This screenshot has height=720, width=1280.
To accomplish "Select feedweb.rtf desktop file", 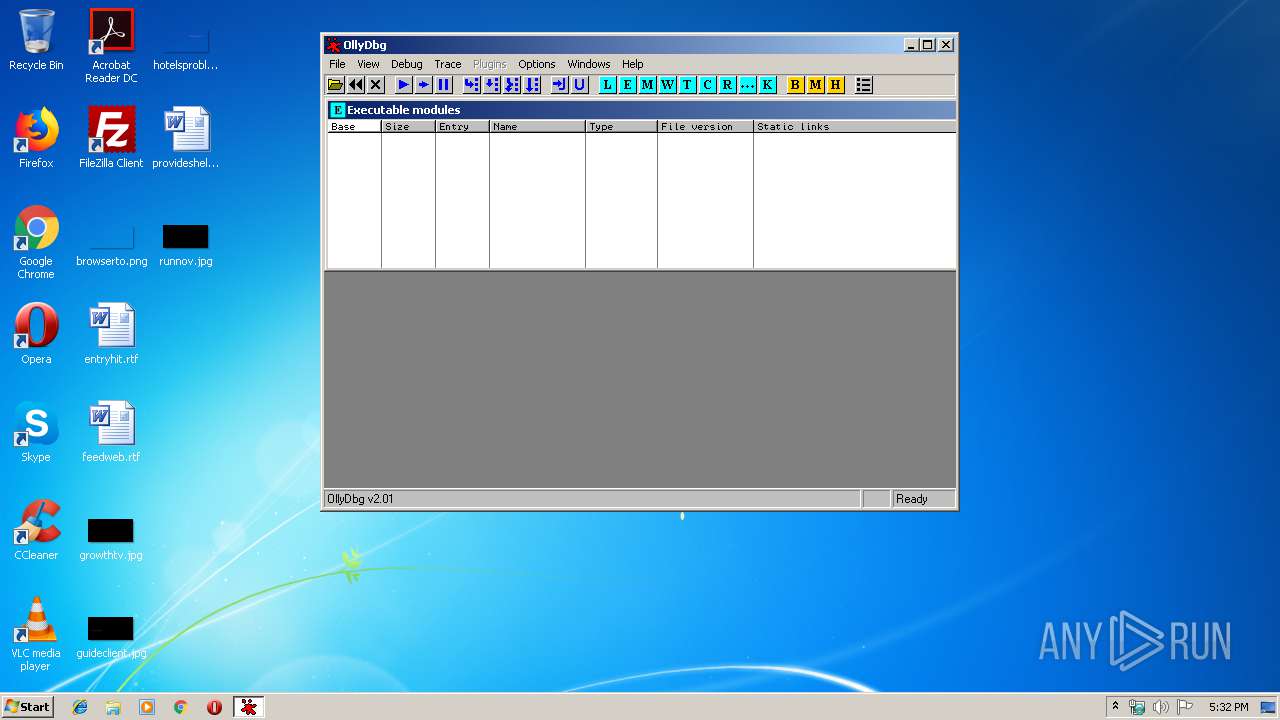I will pyautogui.click(x=111, y=432).
